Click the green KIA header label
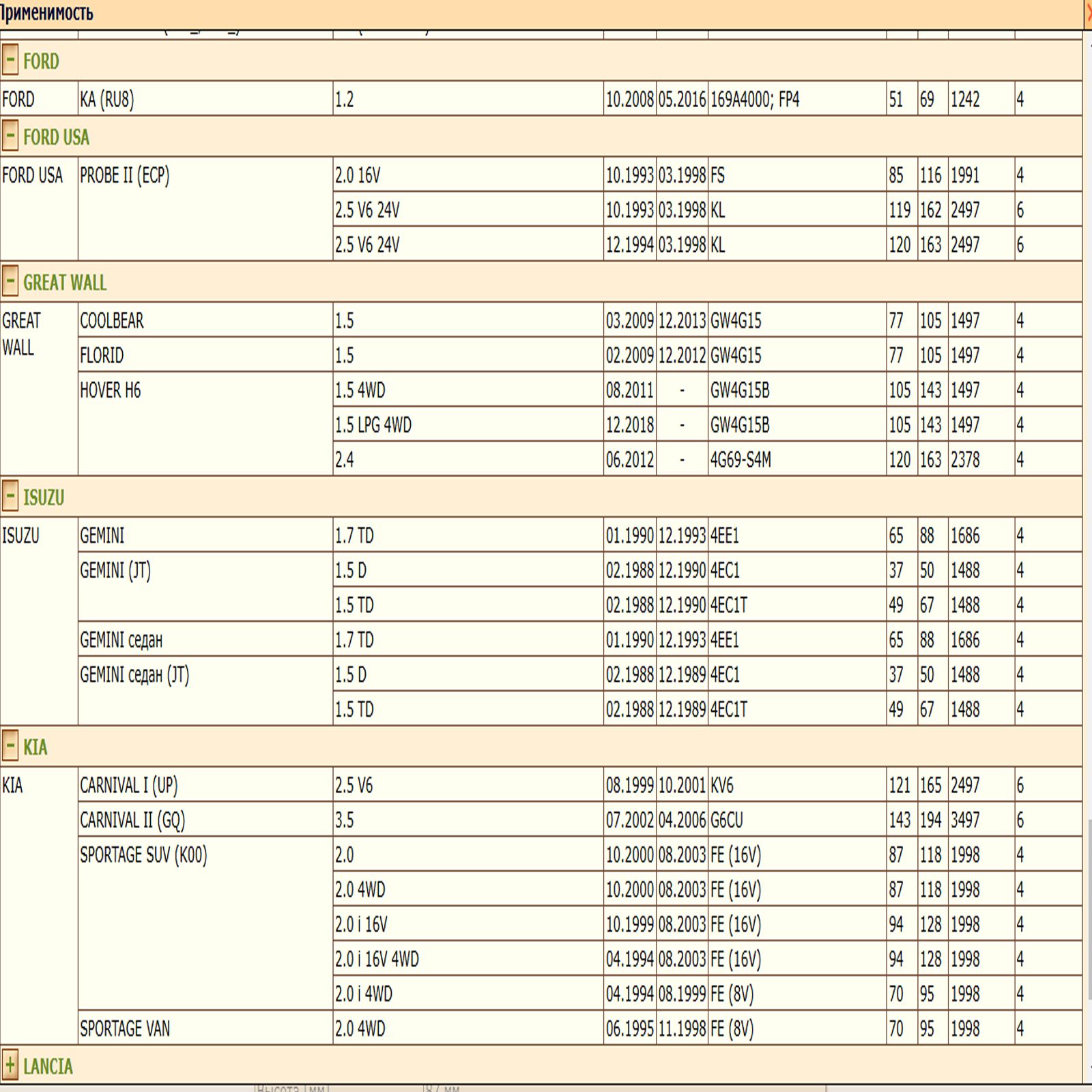Viewport: 1092px width, 1092px height. [x=35, y=747]
